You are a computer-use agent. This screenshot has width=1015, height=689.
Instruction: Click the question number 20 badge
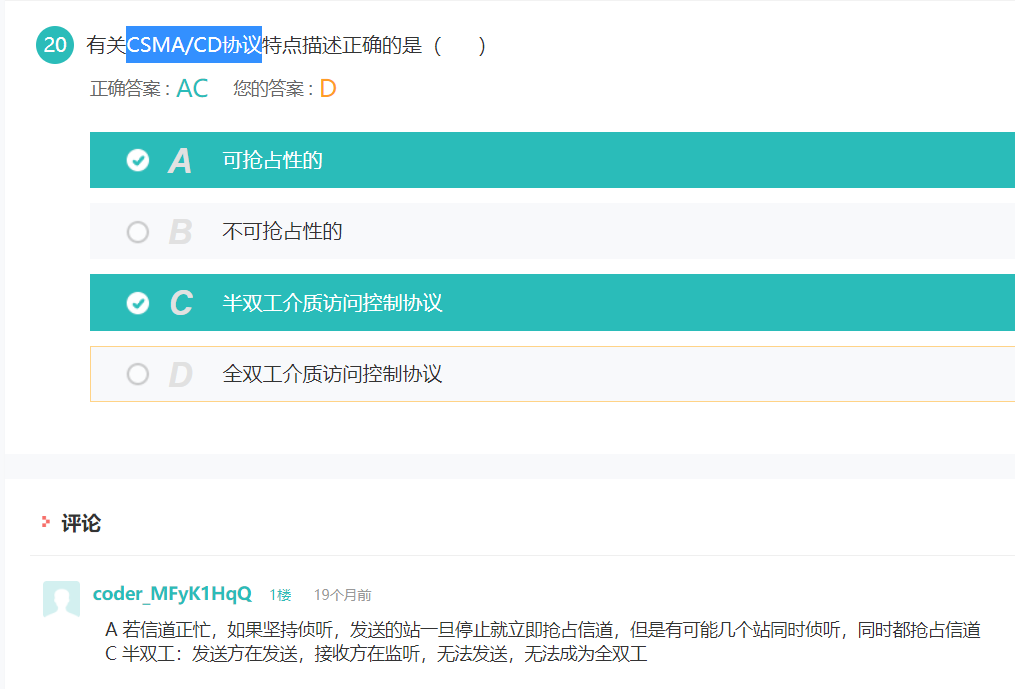(55, 45)
